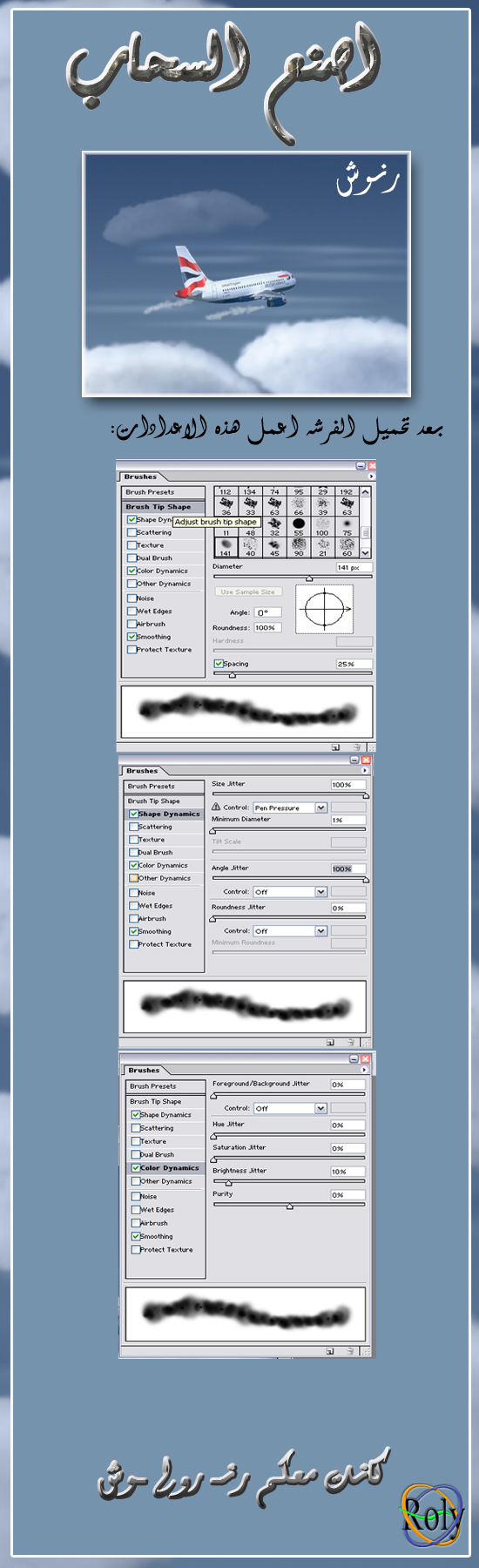This screenshot has width=479, height=1568.
Task: Pick the scatter brush labeled 66
Action: click(x=299, y=506)
